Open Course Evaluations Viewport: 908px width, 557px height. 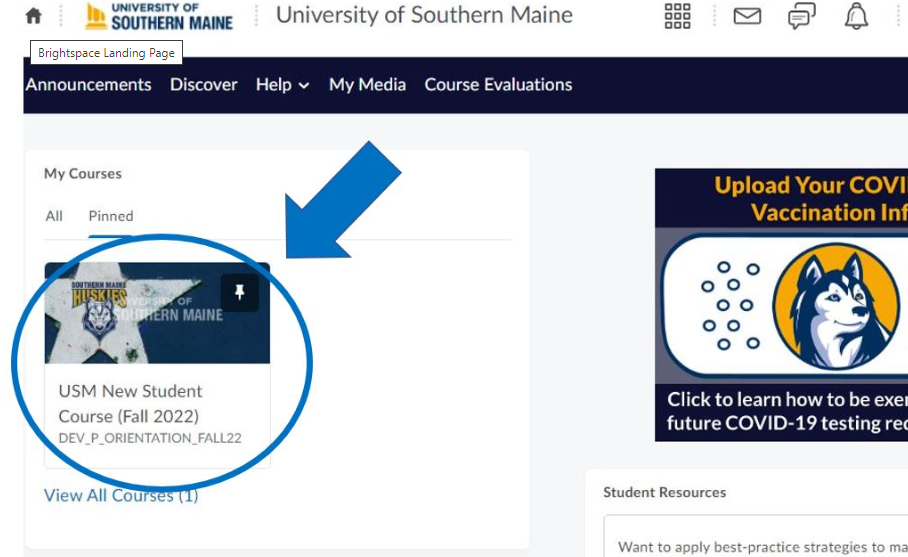click(498, 85)
